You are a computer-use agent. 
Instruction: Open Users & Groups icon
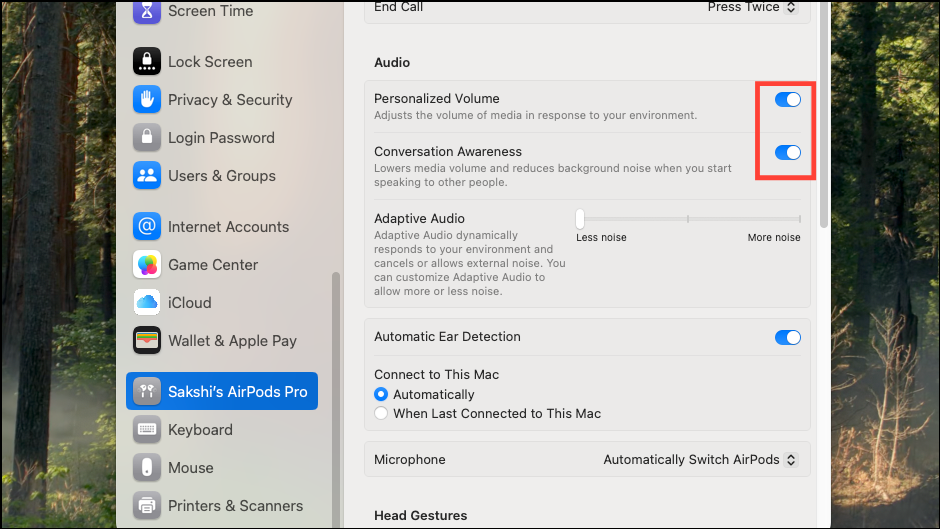pyautogui.click(x=147, y=176)
